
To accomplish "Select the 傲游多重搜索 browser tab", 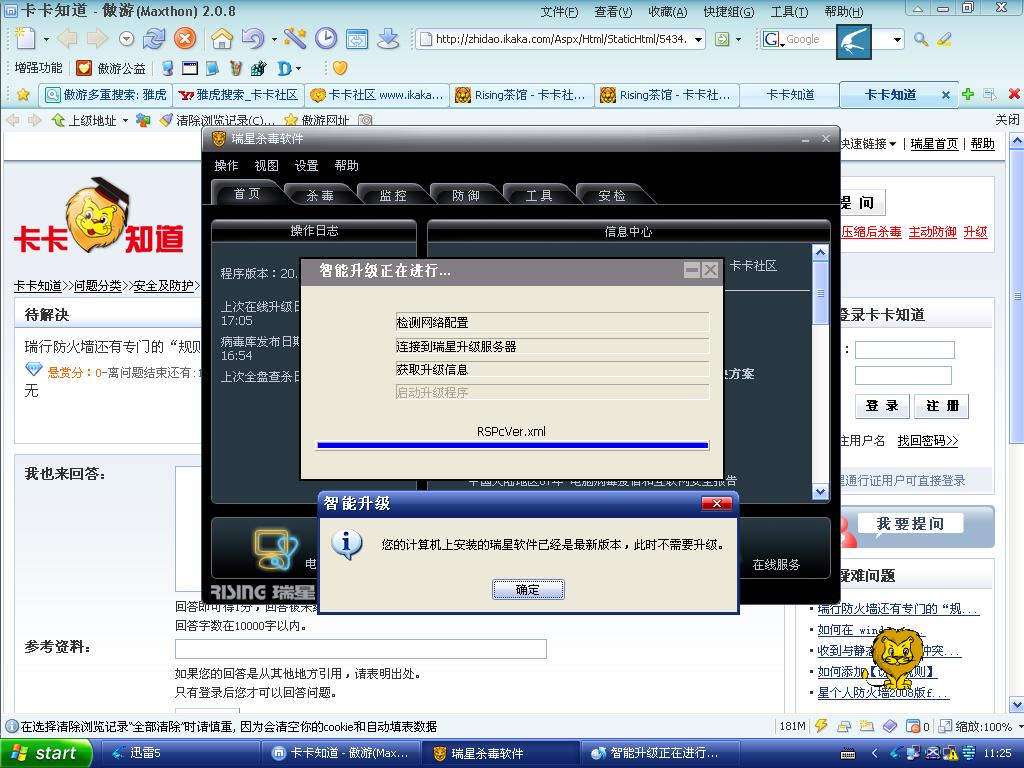I will coord(105,95).
